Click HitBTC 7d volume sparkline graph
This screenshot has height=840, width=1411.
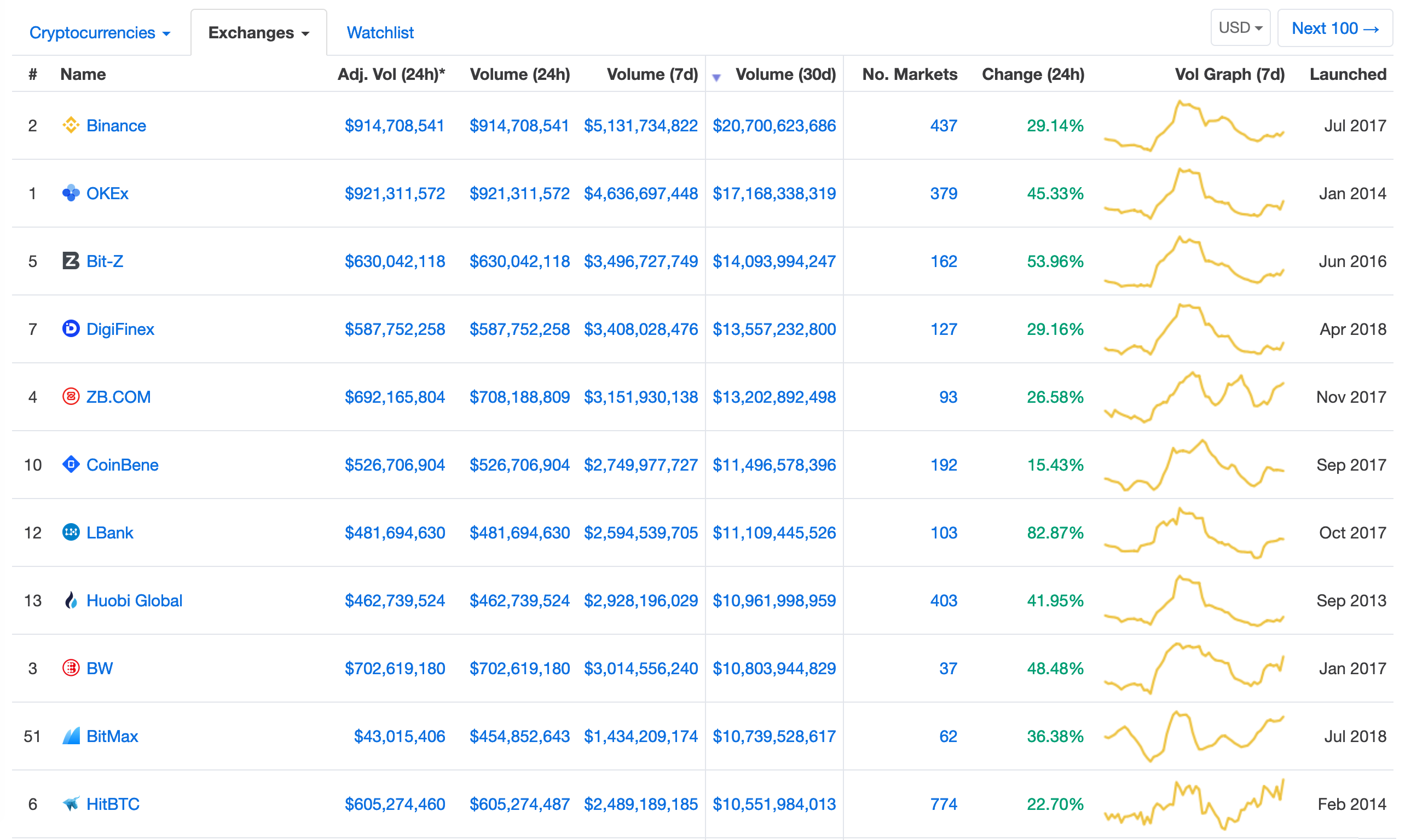[x=1194, y=805]
